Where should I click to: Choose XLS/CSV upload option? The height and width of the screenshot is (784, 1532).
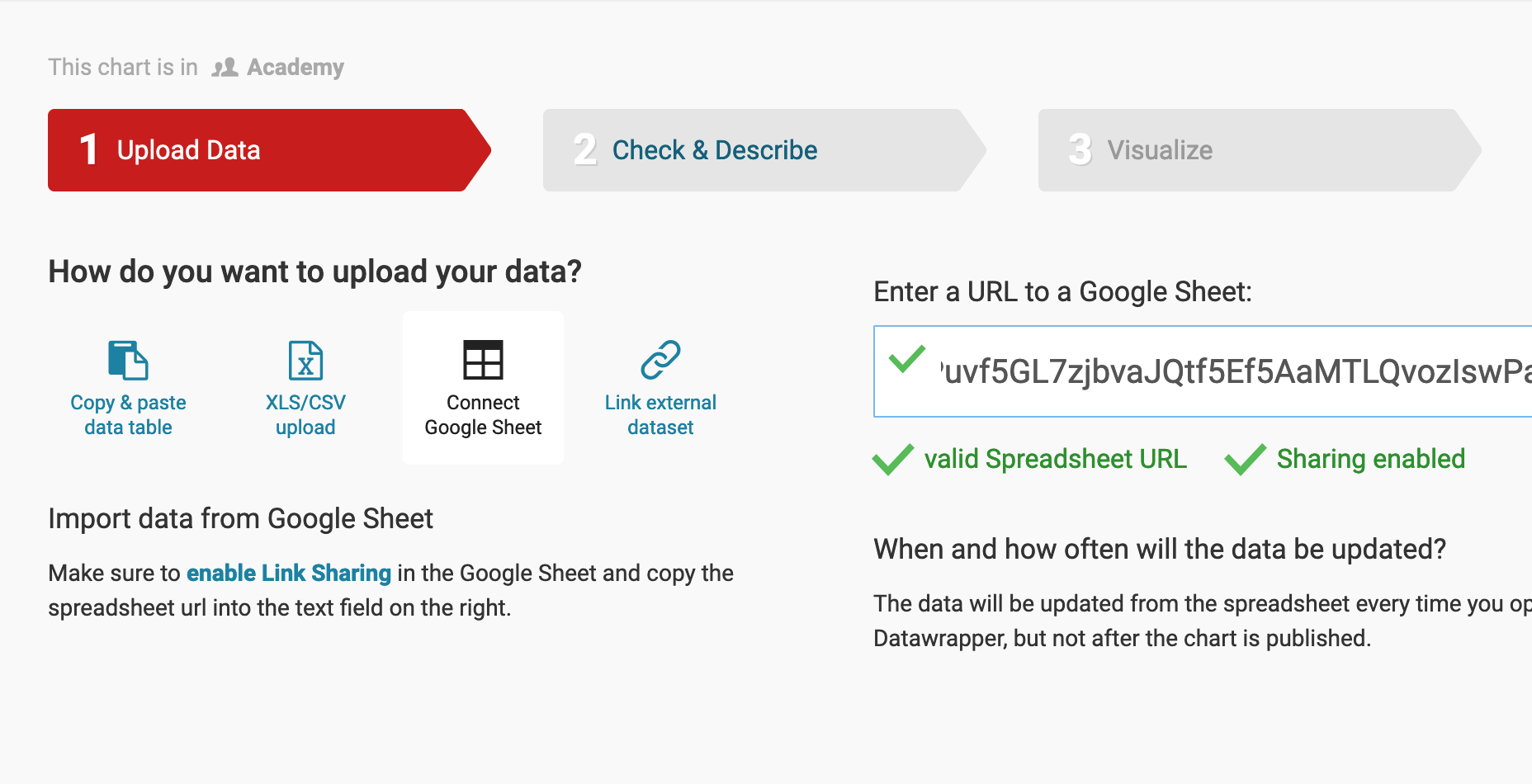[x=305, y=415]
